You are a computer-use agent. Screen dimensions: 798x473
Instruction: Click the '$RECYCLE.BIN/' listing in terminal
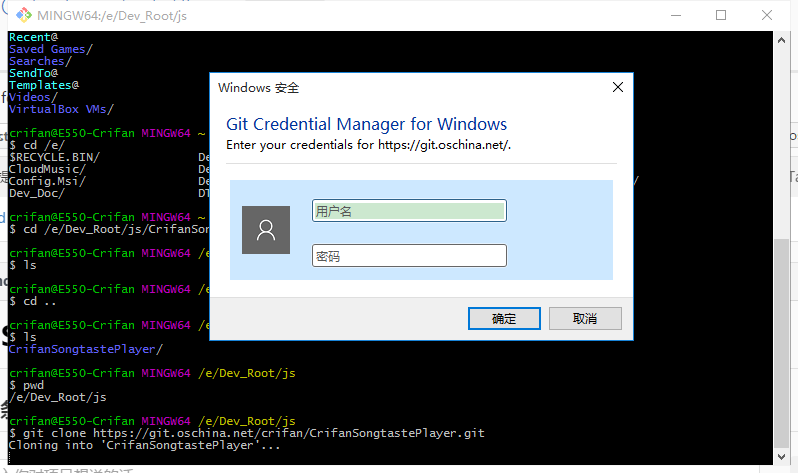(54, 157)
